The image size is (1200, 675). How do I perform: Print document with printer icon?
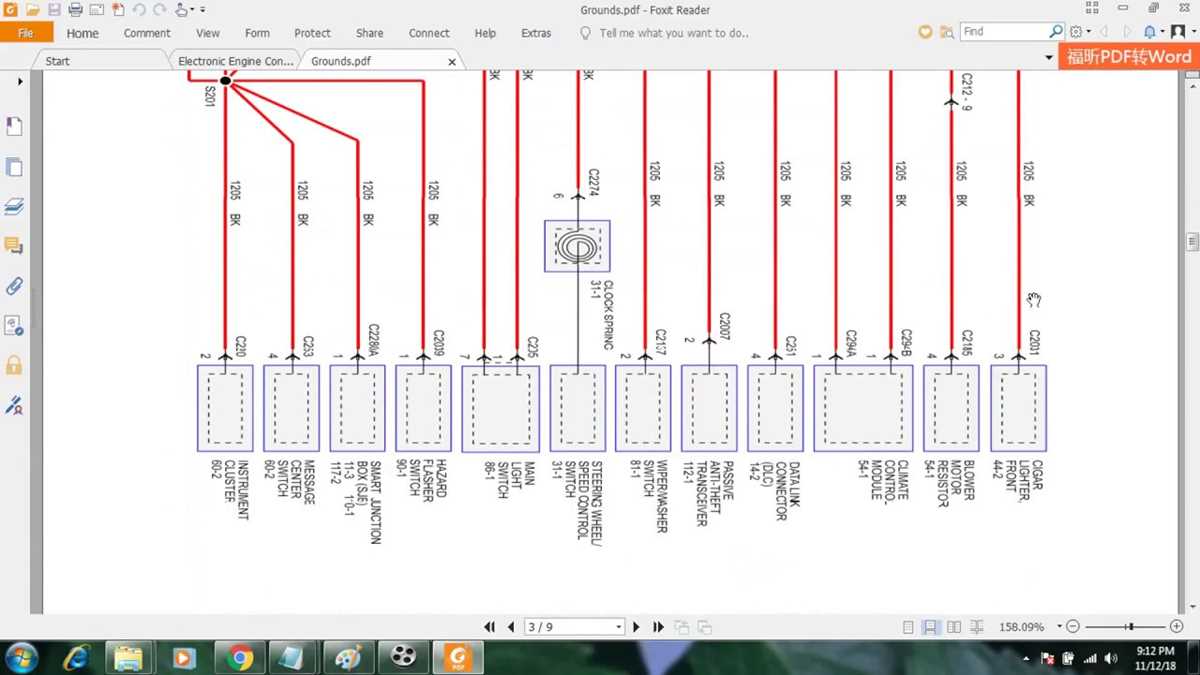(x=75, y=9)
